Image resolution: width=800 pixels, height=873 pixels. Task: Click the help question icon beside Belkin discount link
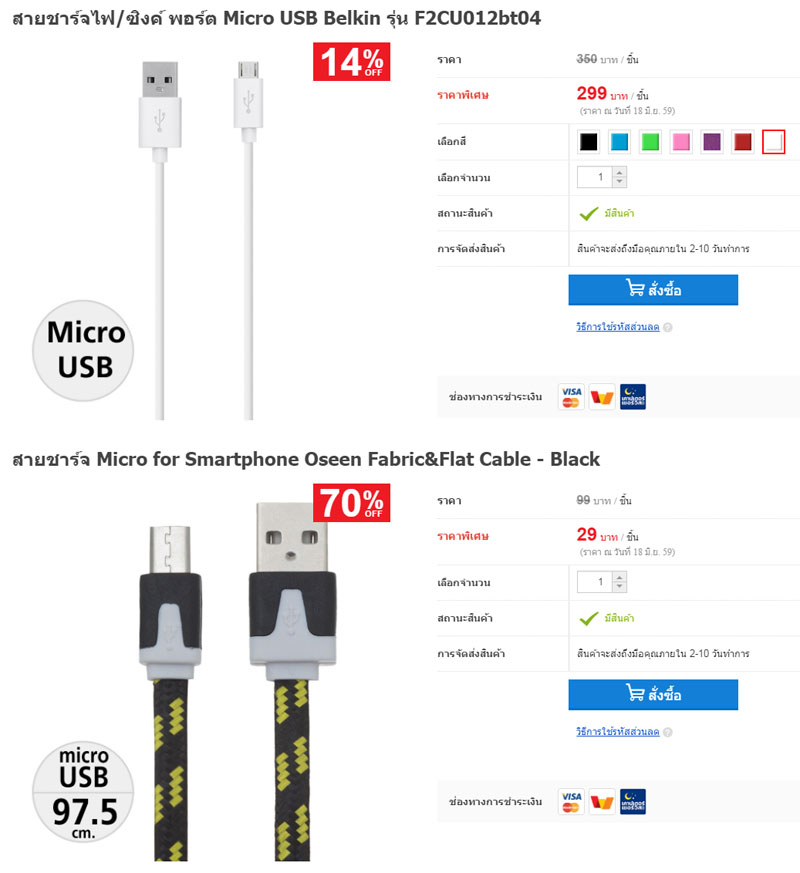(x=668, y=327)
